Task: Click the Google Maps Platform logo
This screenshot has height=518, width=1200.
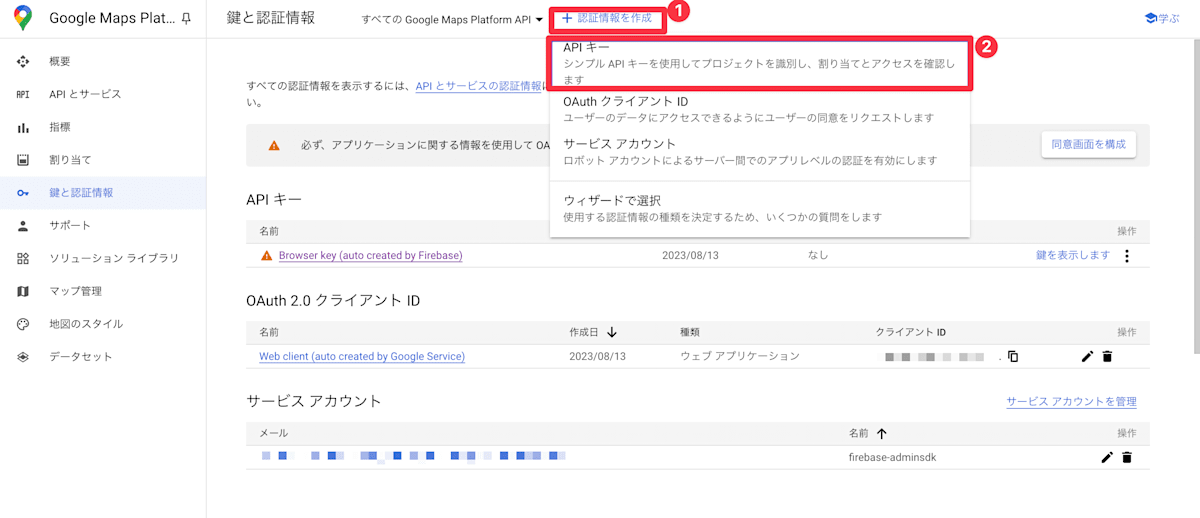Action: tap(22, 18)
